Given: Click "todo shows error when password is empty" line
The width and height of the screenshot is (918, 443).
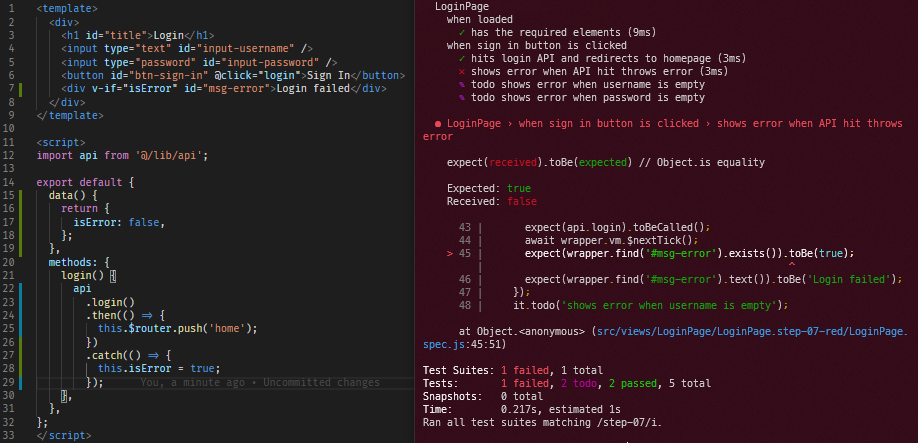Looking at the screenshot, I should (588, 98).
